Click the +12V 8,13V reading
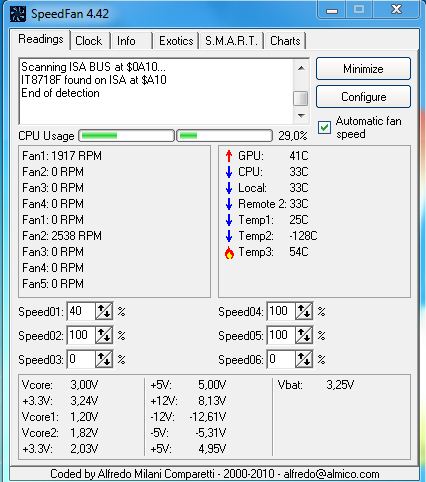This screenshot has height=482, width=426. [189, 401]
